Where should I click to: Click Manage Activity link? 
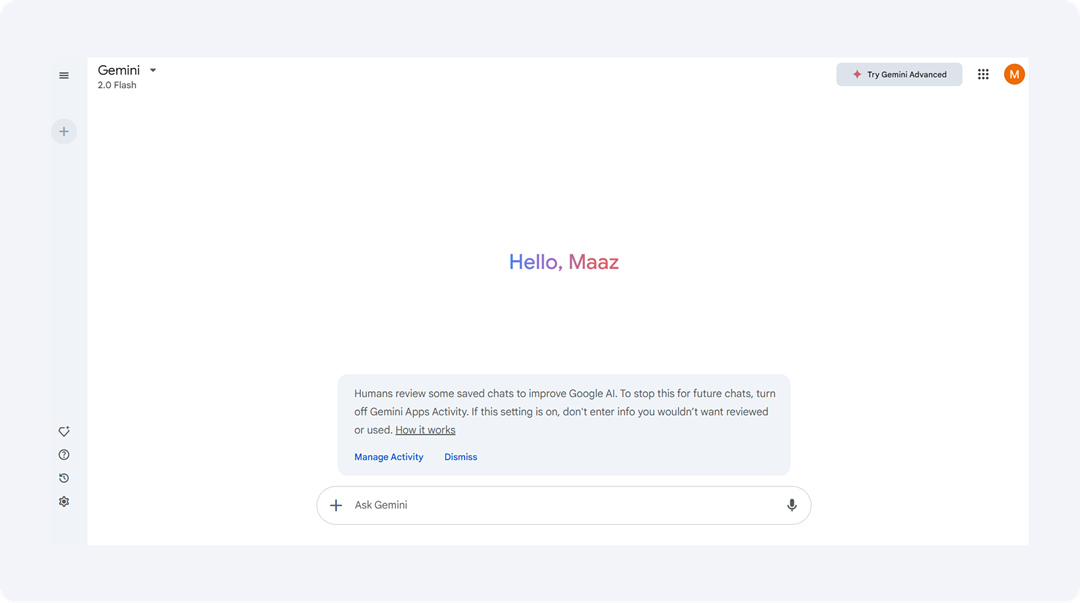click(388, 457)
